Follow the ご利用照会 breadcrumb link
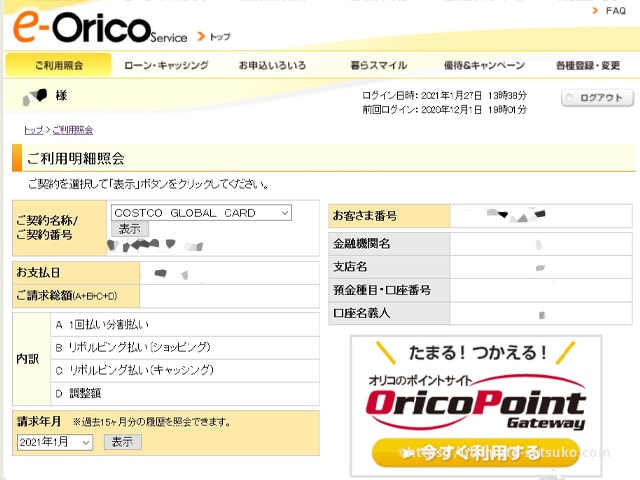The width and height of the screenshot is (640, 480). click(73, 130)
